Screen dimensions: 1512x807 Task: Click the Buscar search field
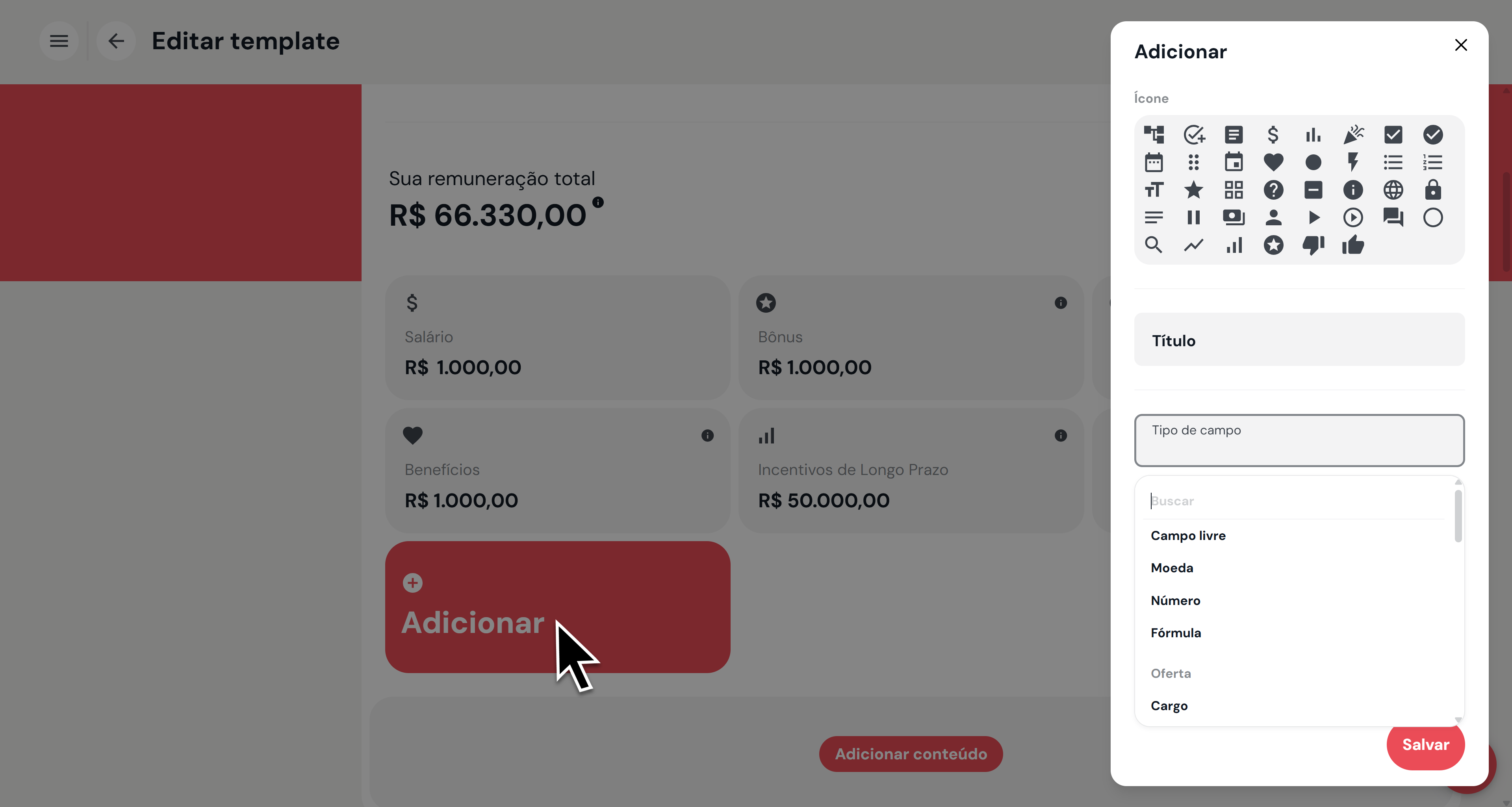[x=1295, y=501]
